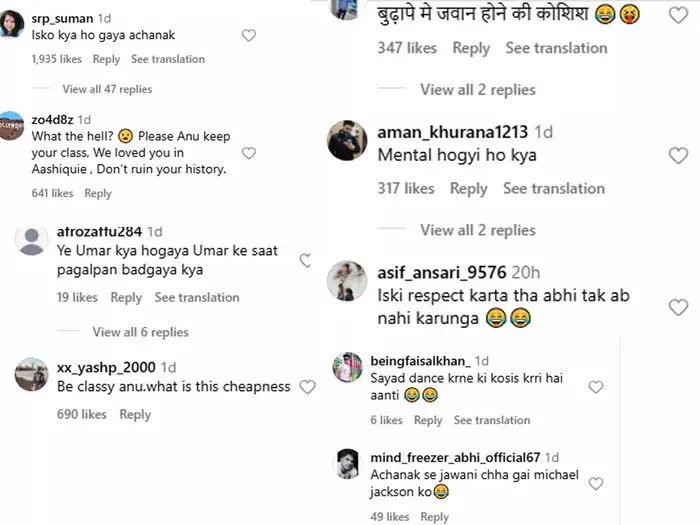Tap heart beside asif_ansari_9576's comment
This screenshot has height=525, width=700.
click(678, 307)
